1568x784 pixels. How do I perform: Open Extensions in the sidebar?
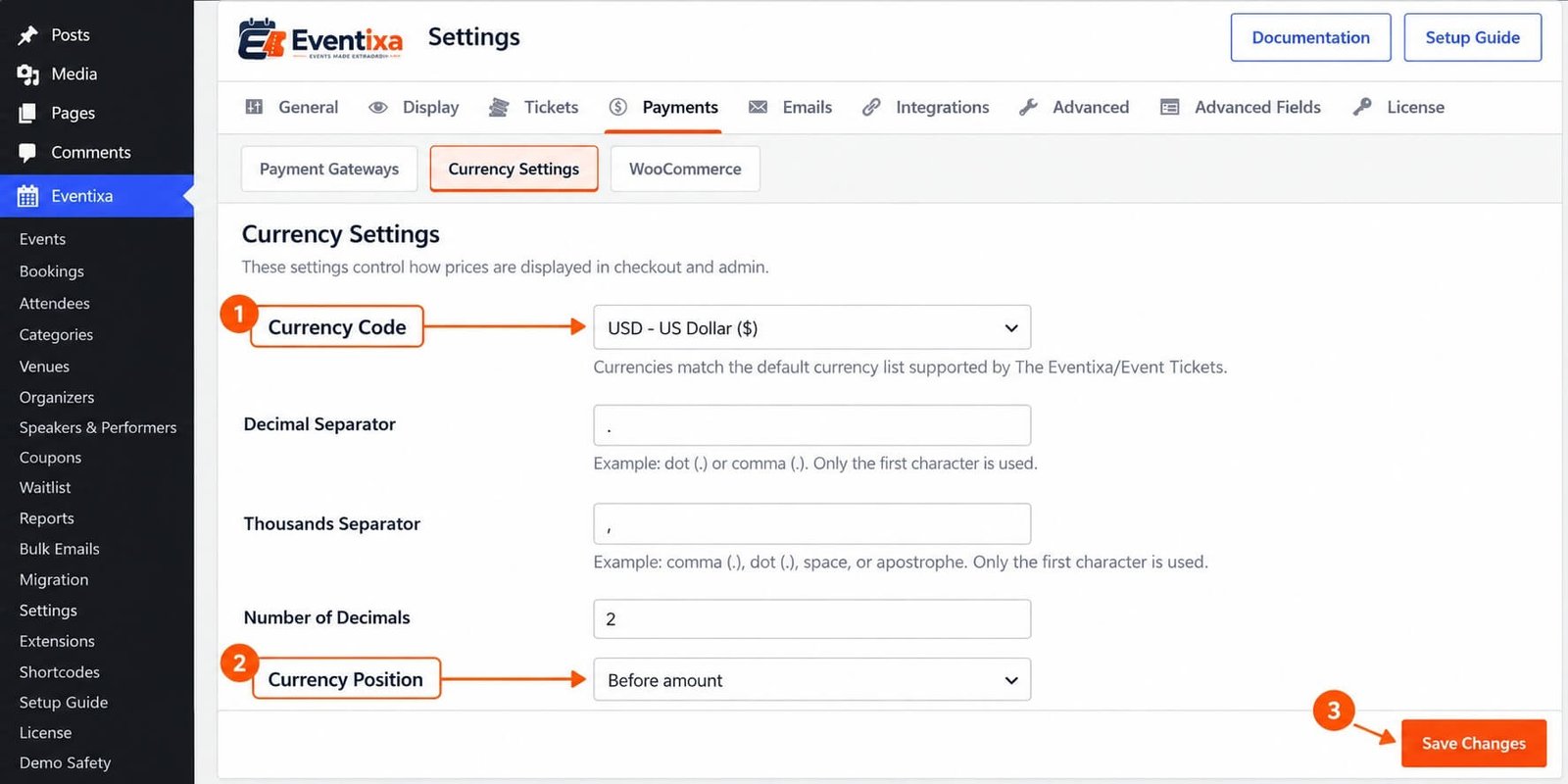coord(57,641)
